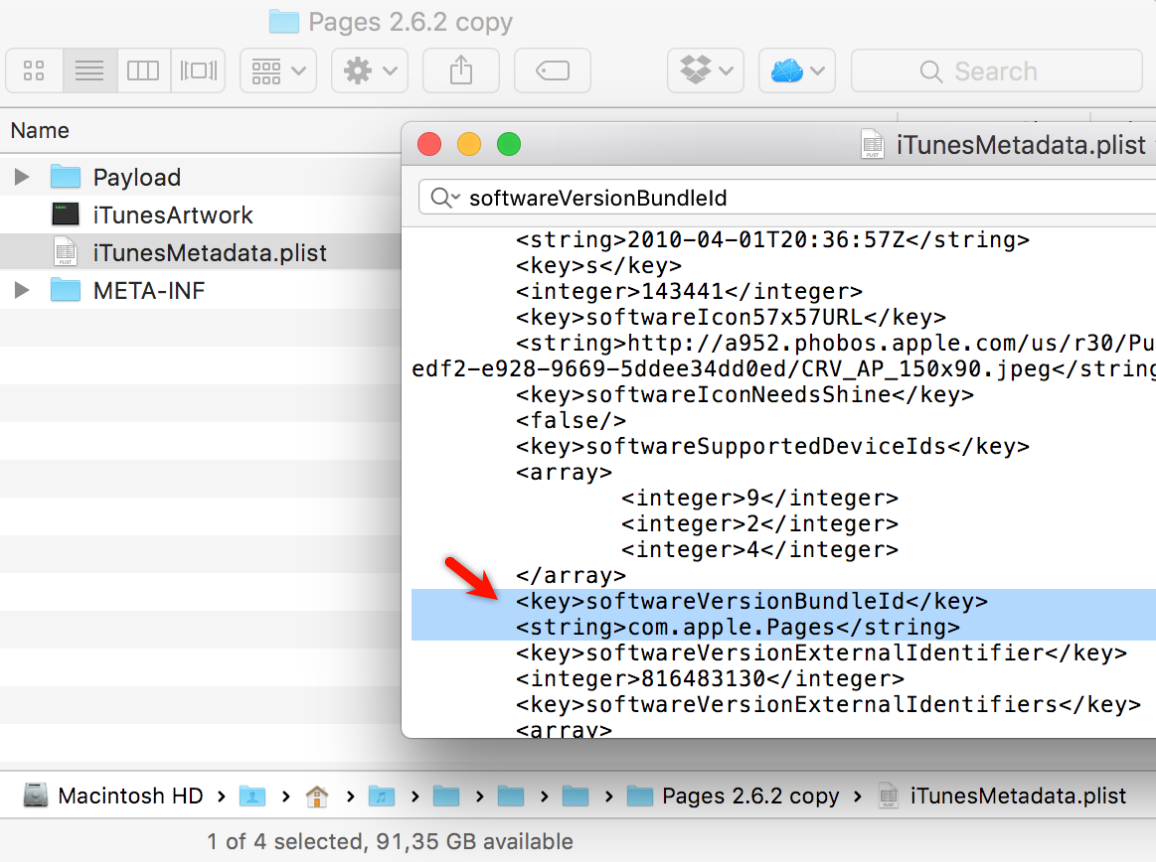1156x862 pixels.
Task: Open the item arrangement dropdown
Action: (278, 71)
